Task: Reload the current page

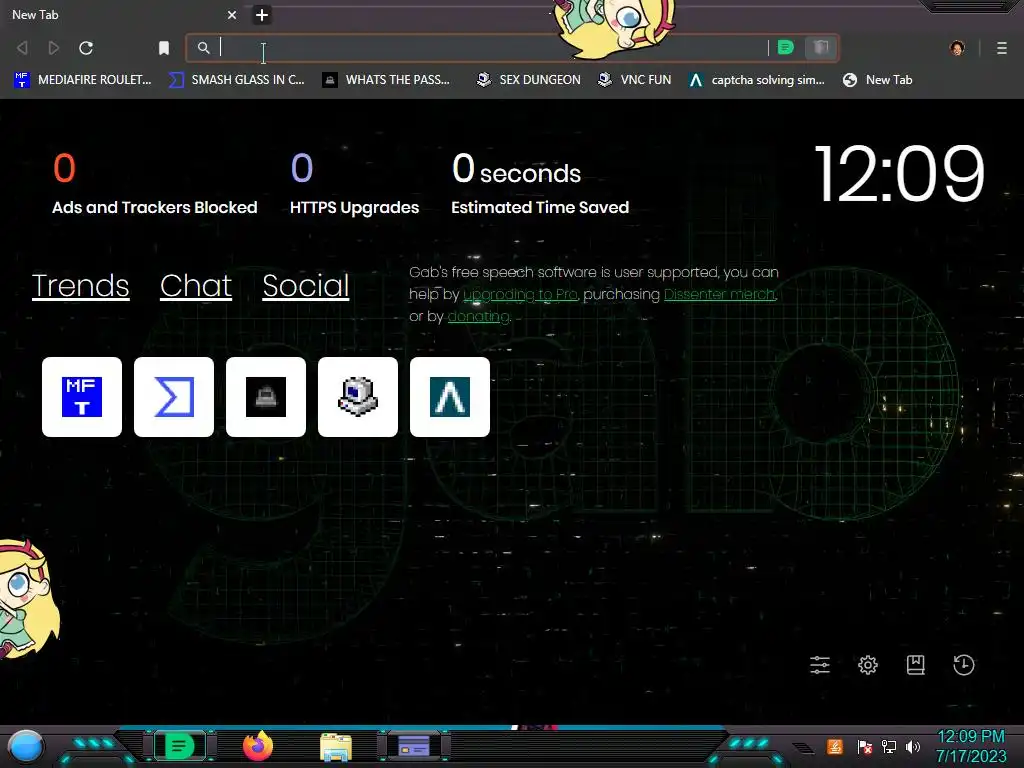Action: (86, 48)
